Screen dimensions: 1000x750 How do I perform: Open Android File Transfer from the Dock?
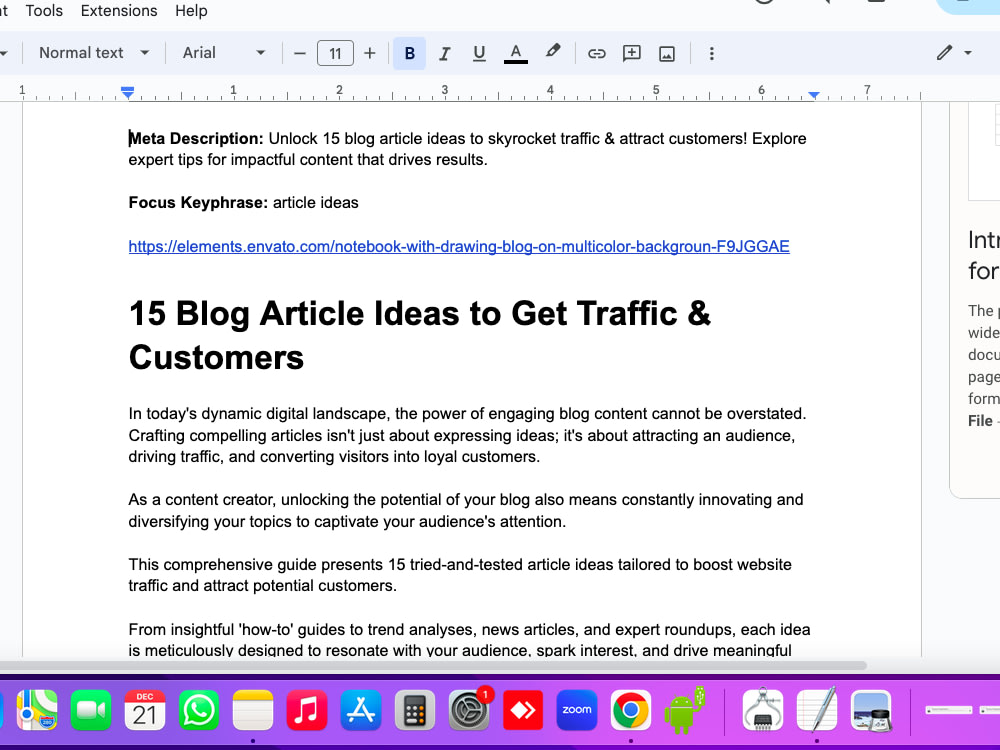[684, 710]
